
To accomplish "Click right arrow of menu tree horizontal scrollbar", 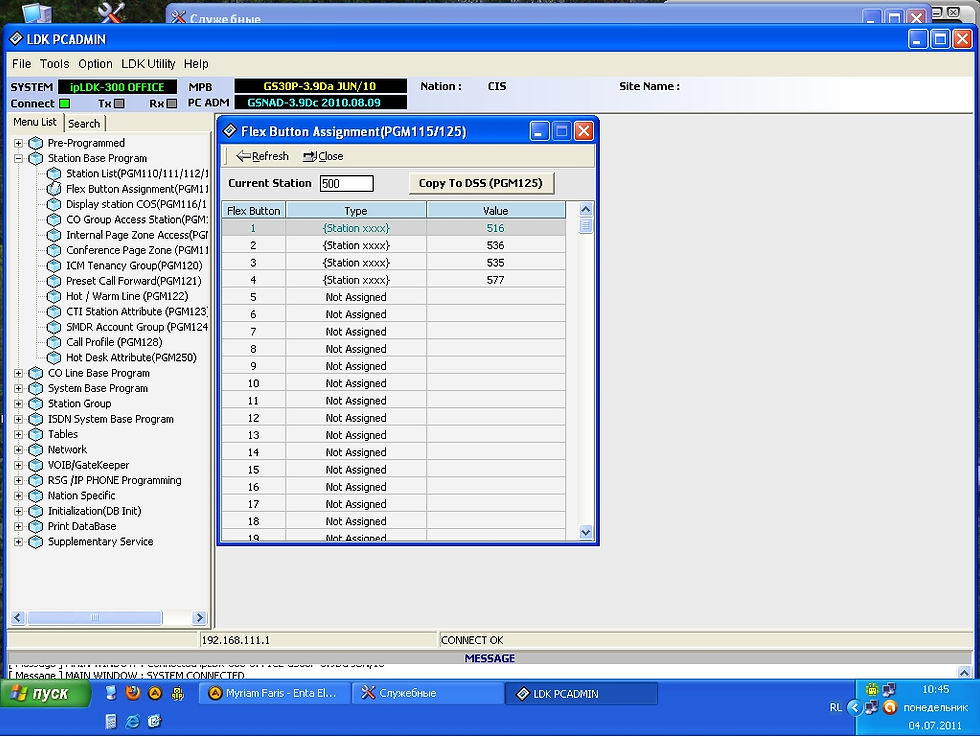I will (199, 618).
